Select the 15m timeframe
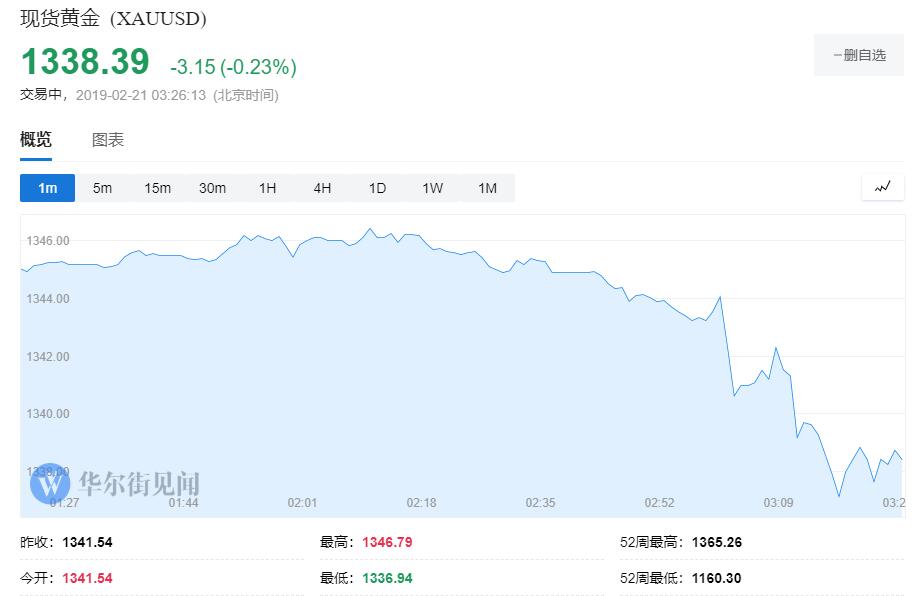 157,188
